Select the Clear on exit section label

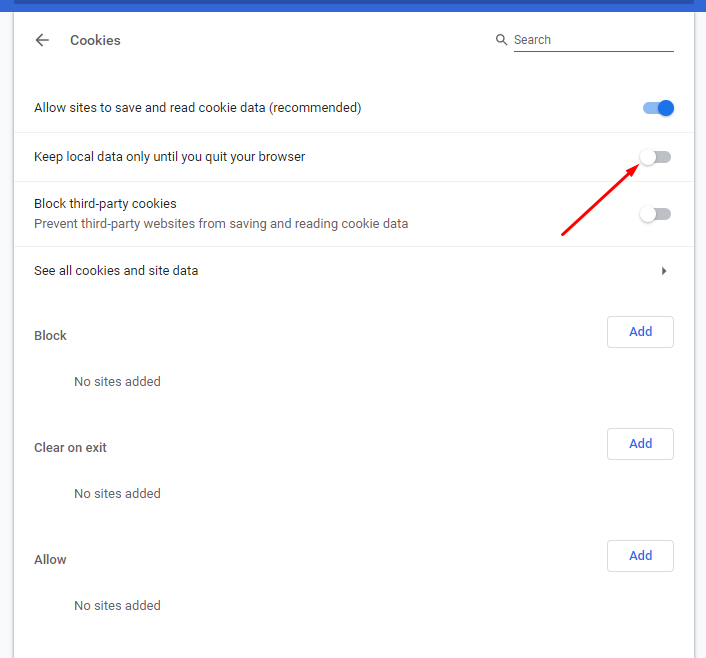coord(70,448)
